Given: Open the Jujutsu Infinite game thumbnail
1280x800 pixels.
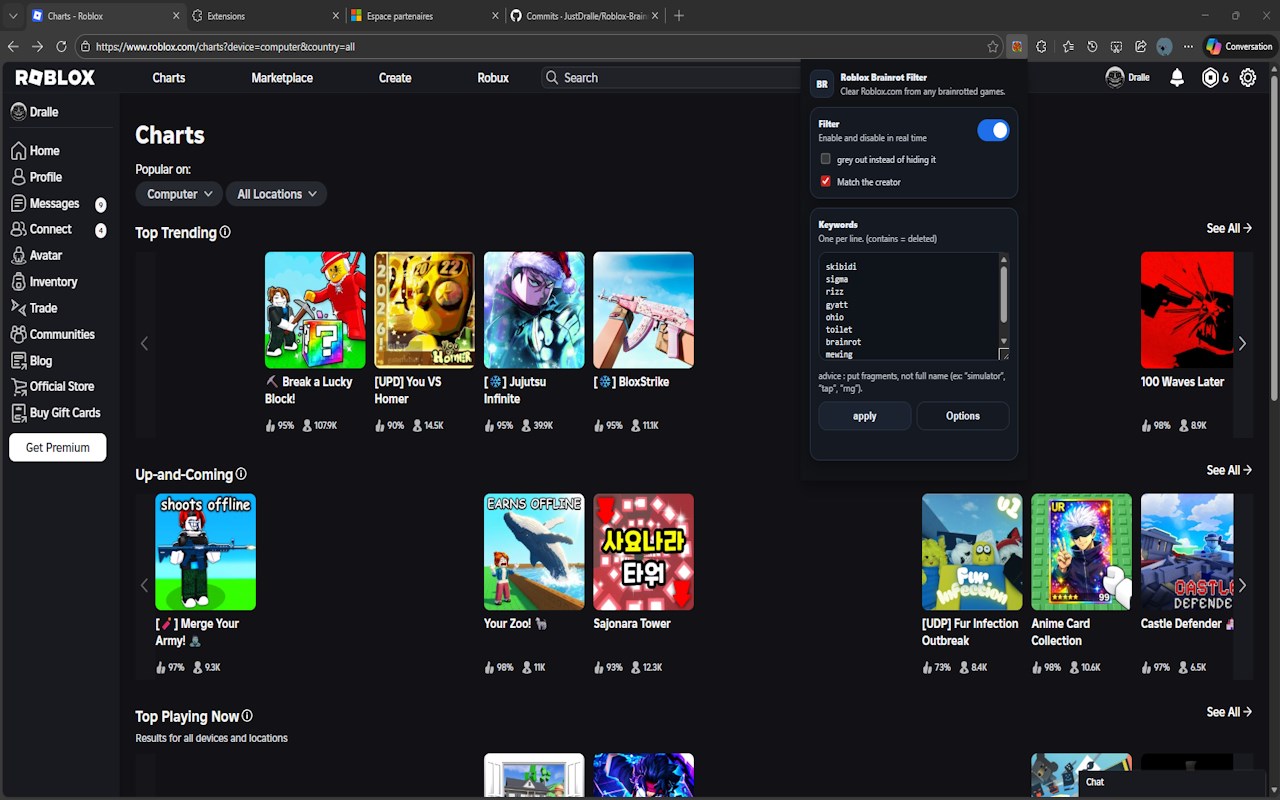Looking at the screenshot, I should [x=534, y=310].
